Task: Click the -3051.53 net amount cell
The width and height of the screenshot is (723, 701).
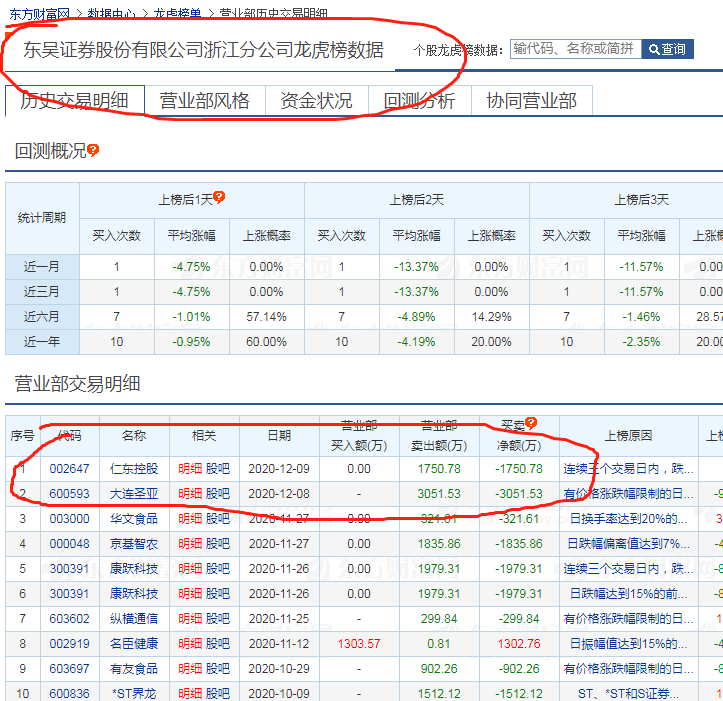Action: [x=519, y=493]
